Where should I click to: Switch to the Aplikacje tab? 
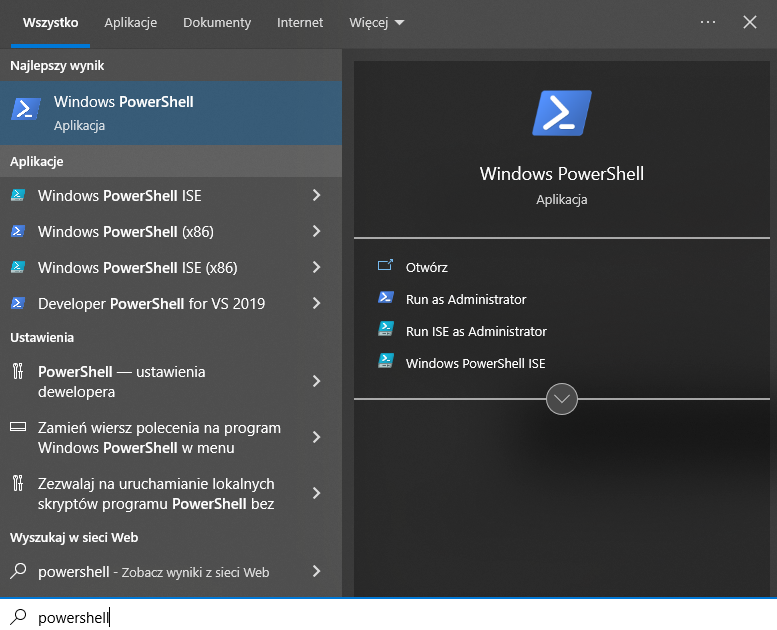coord(130,22)
